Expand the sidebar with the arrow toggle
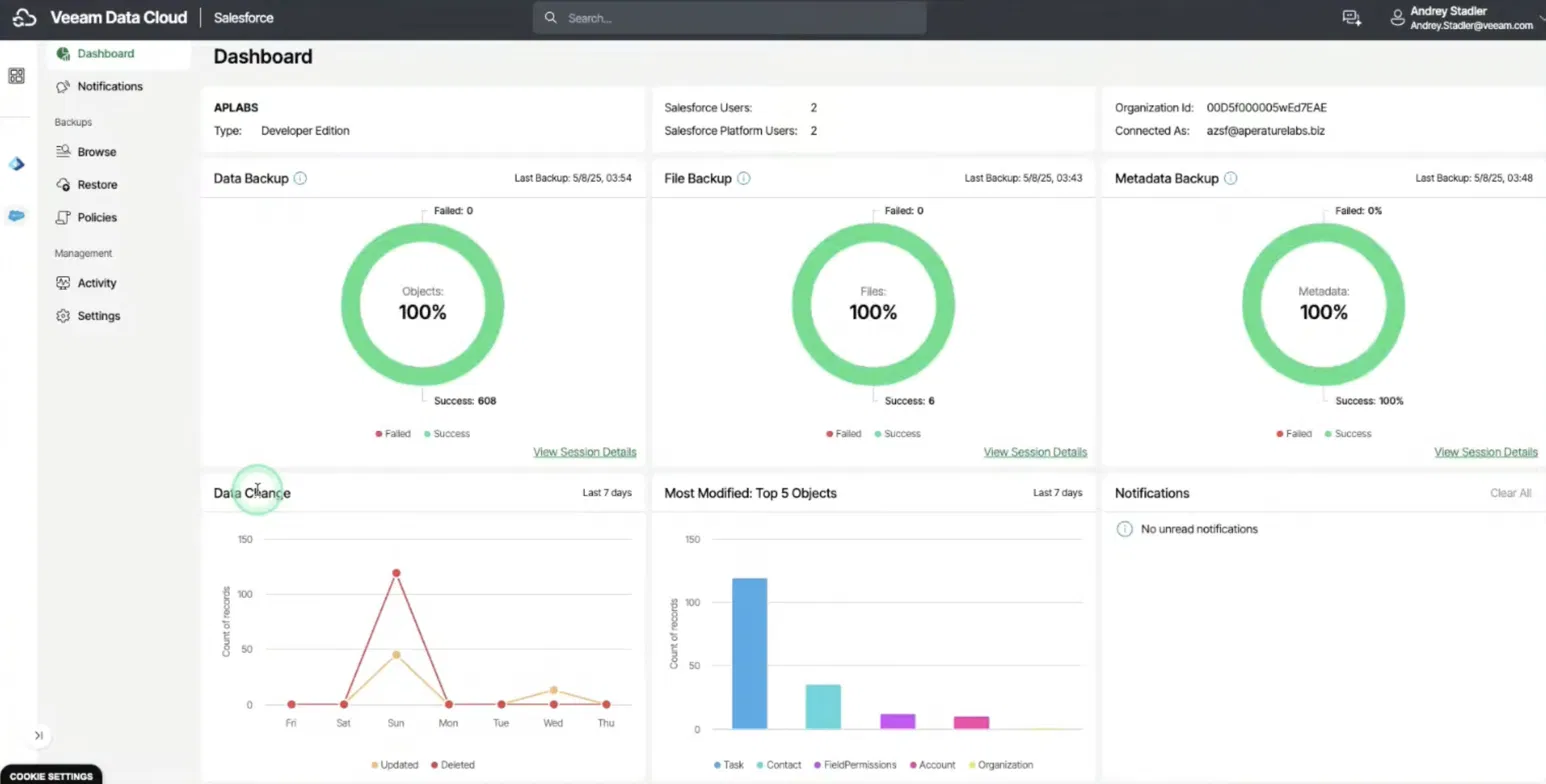 (39, 735)
